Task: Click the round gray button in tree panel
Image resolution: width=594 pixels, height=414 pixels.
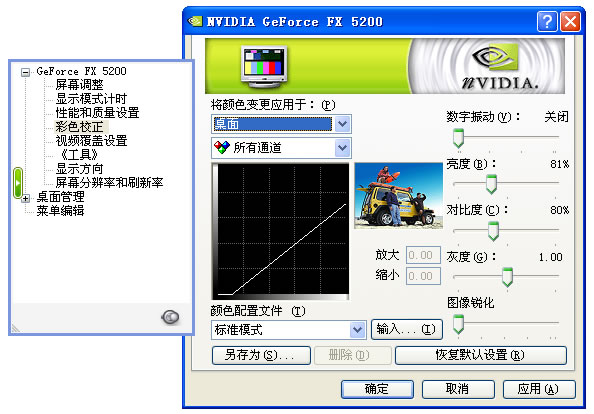Action: point(170,317)
